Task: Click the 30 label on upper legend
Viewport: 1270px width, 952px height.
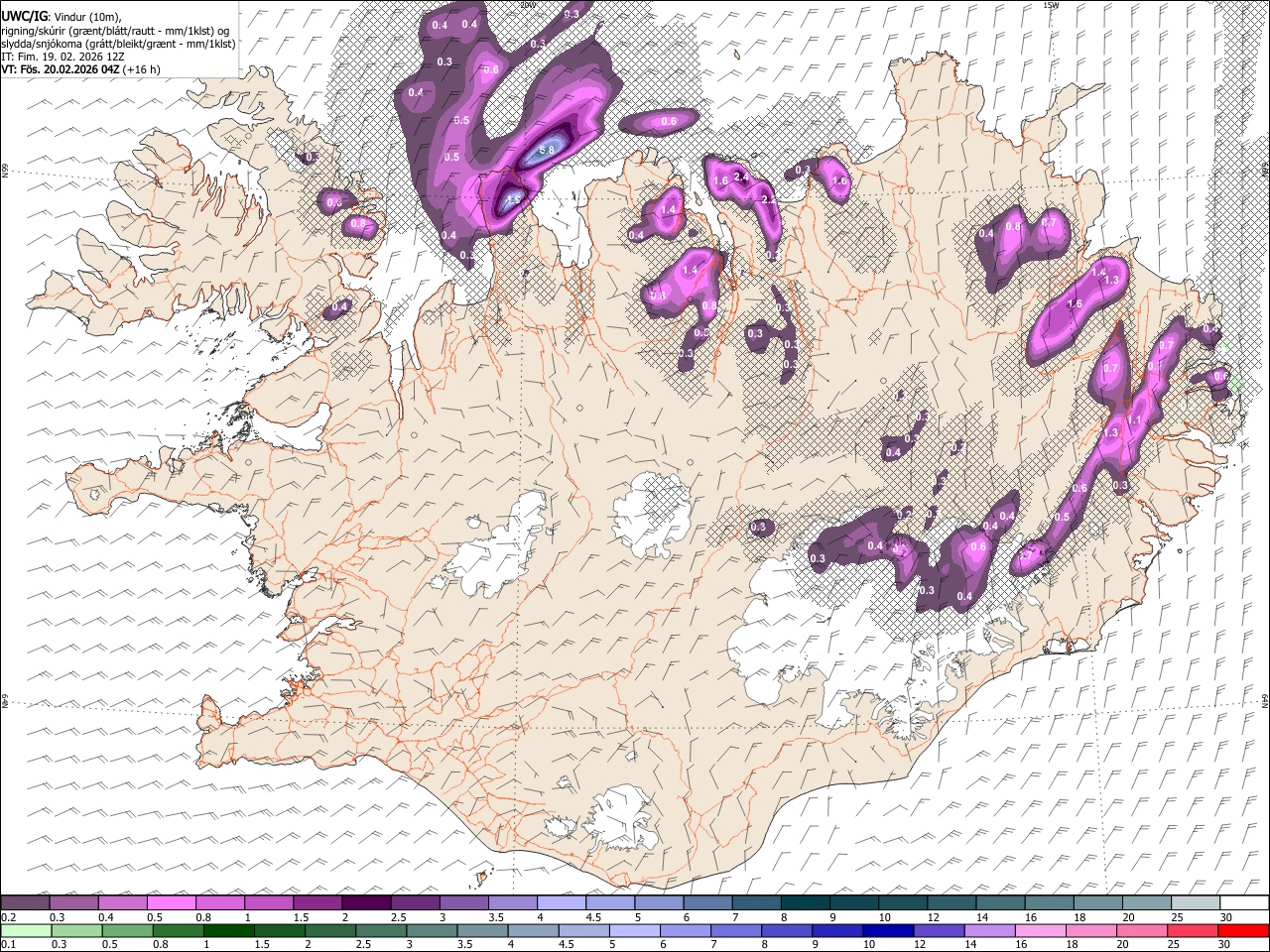Action: (x=1225, y=917)
